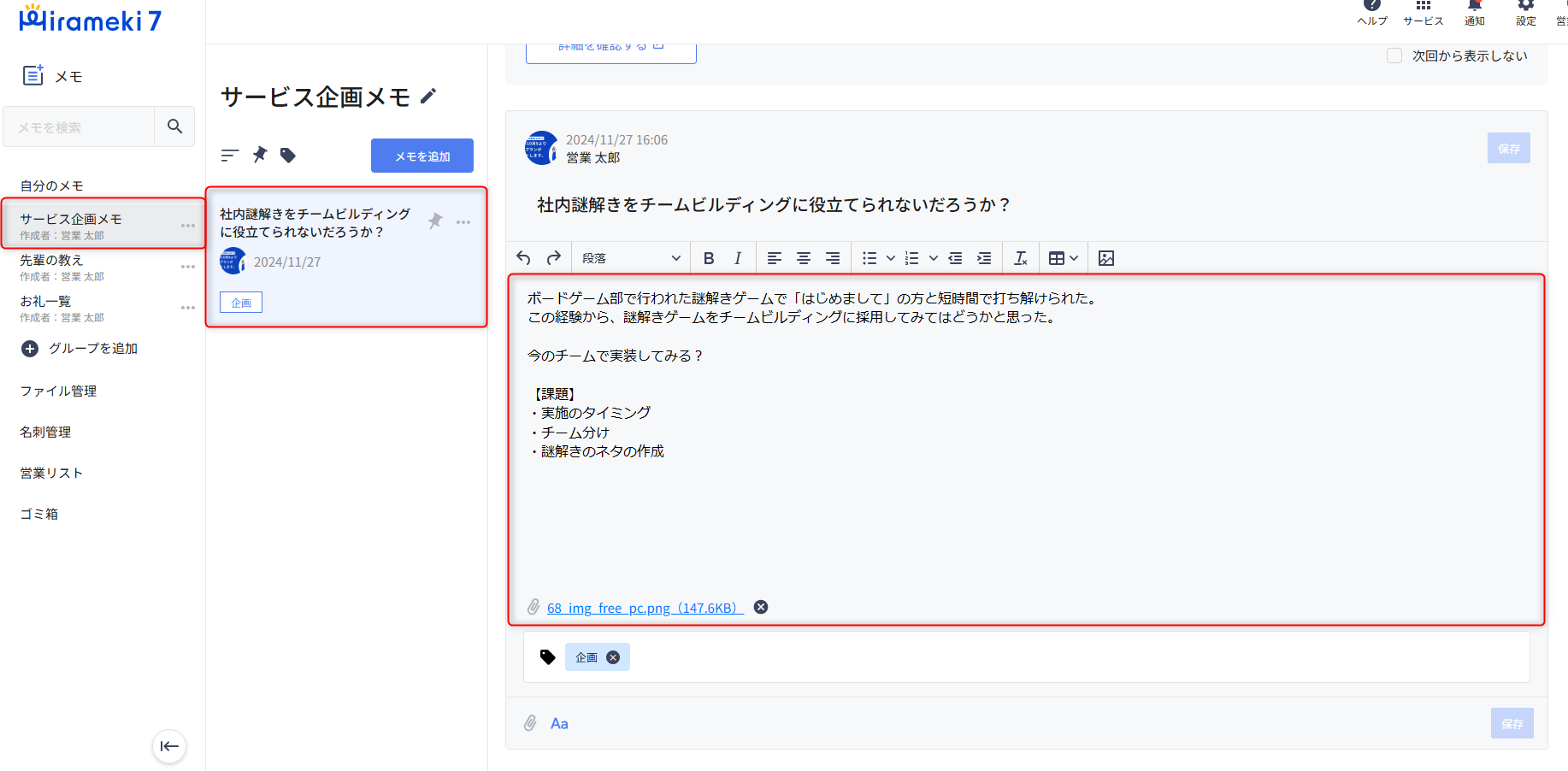1568x771 pixels.
Task: Click the Bold formatting icon
Action: [x=708, y=258]
